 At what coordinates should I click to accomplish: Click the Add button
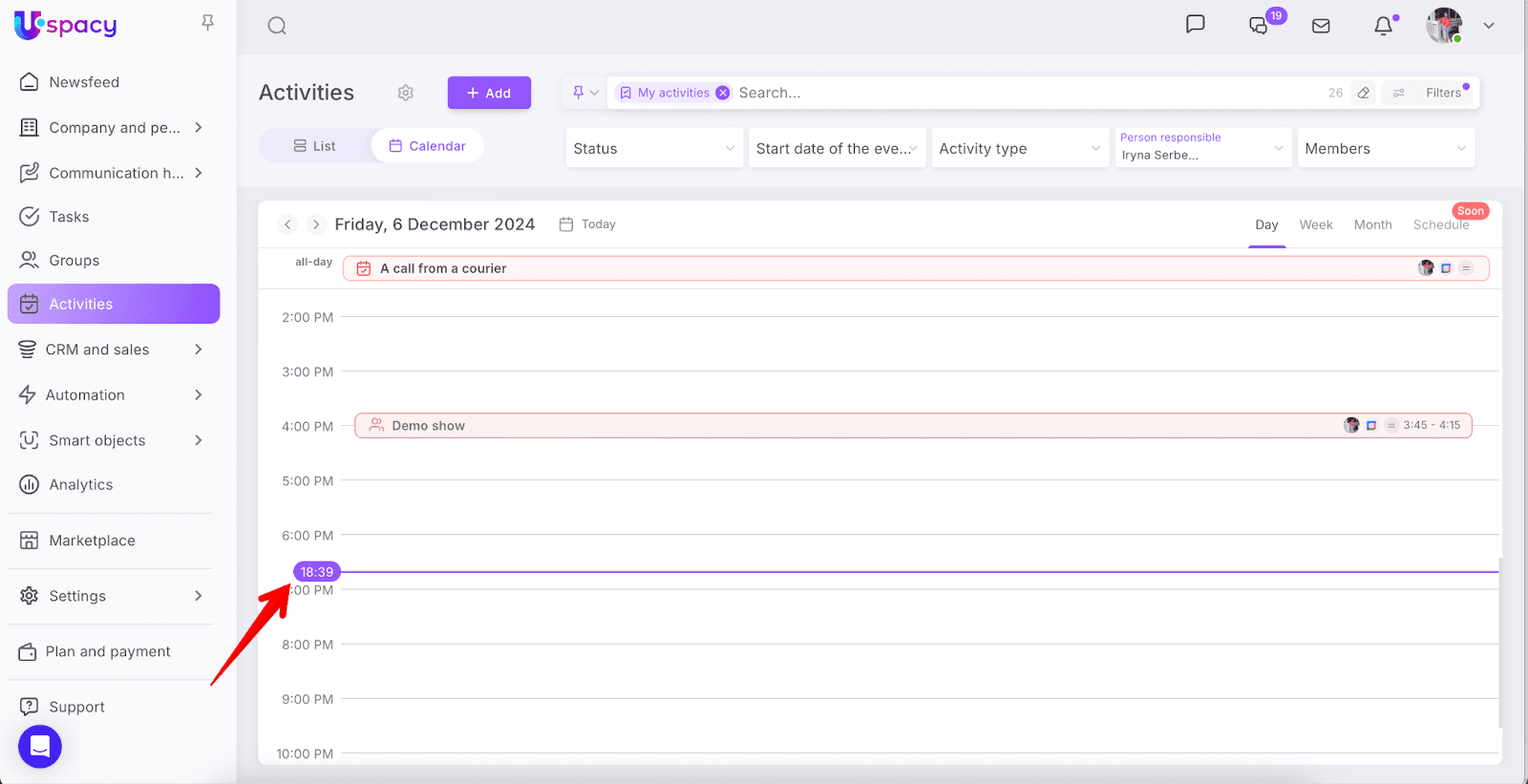(x=489, y=93)
